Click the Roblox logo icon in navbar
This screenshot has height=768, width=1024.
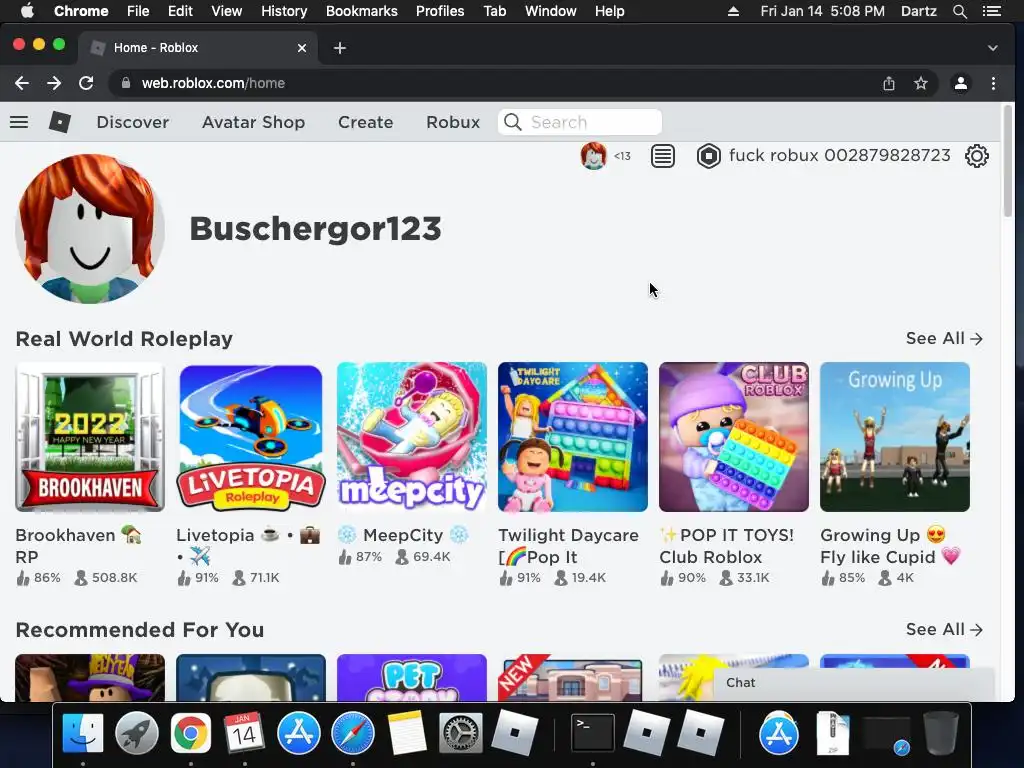(59, 122)
